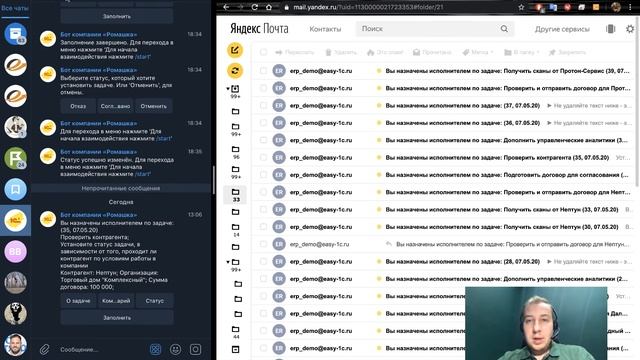Click the Отказ bot button
The height and width of the screenshot is (360, 640).
(78, 106)
